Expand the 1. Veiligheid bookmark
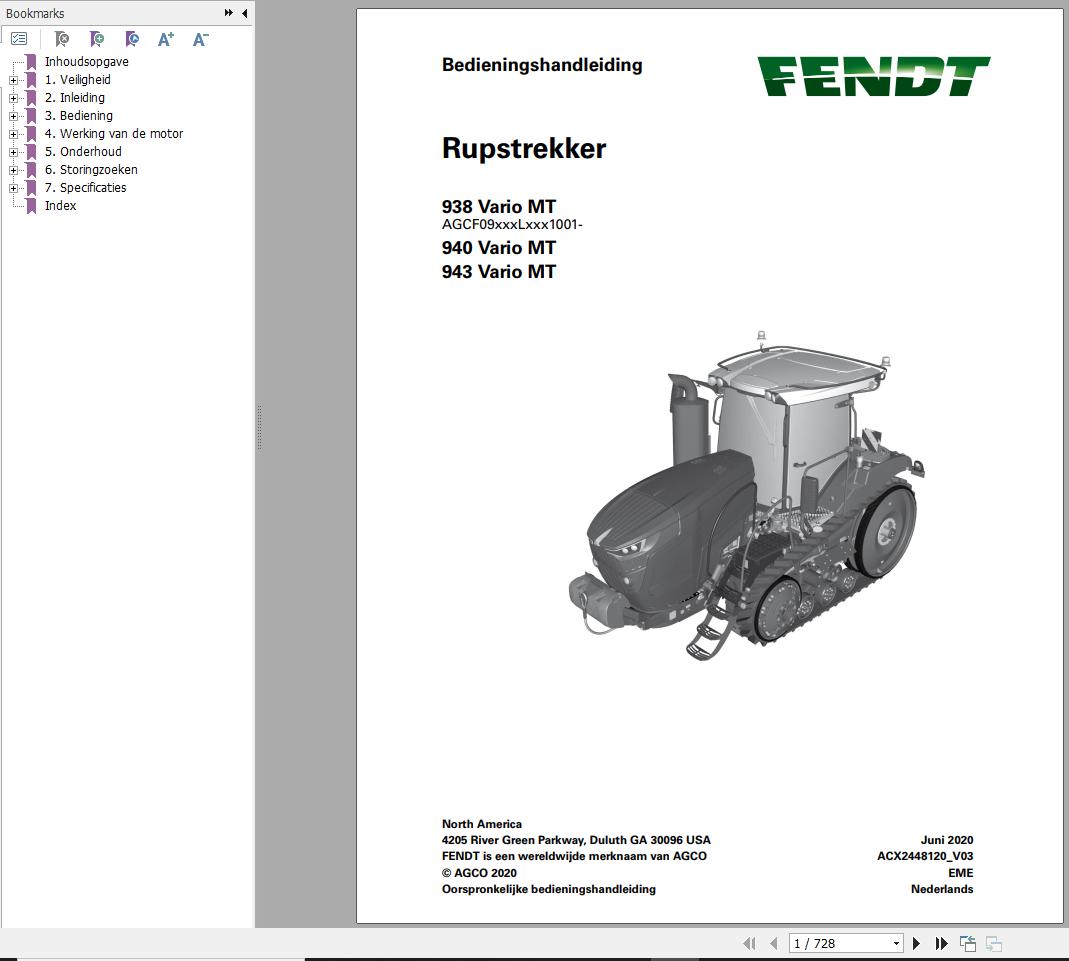The width and height of the screenshot is (1069, 961). tap(13, 80)
